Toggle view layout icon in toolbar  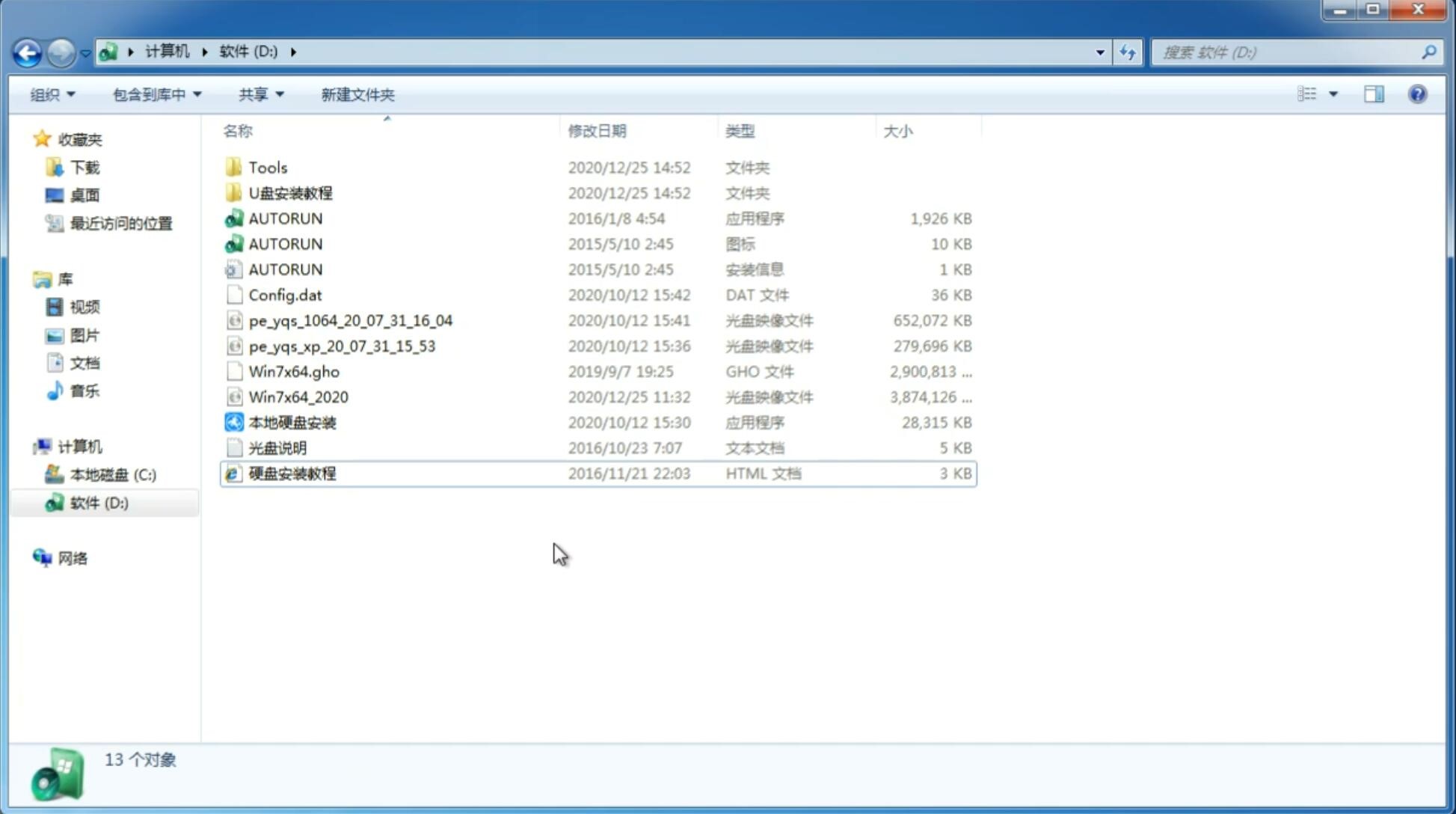pyautogui.click(x=1374, y=94)
